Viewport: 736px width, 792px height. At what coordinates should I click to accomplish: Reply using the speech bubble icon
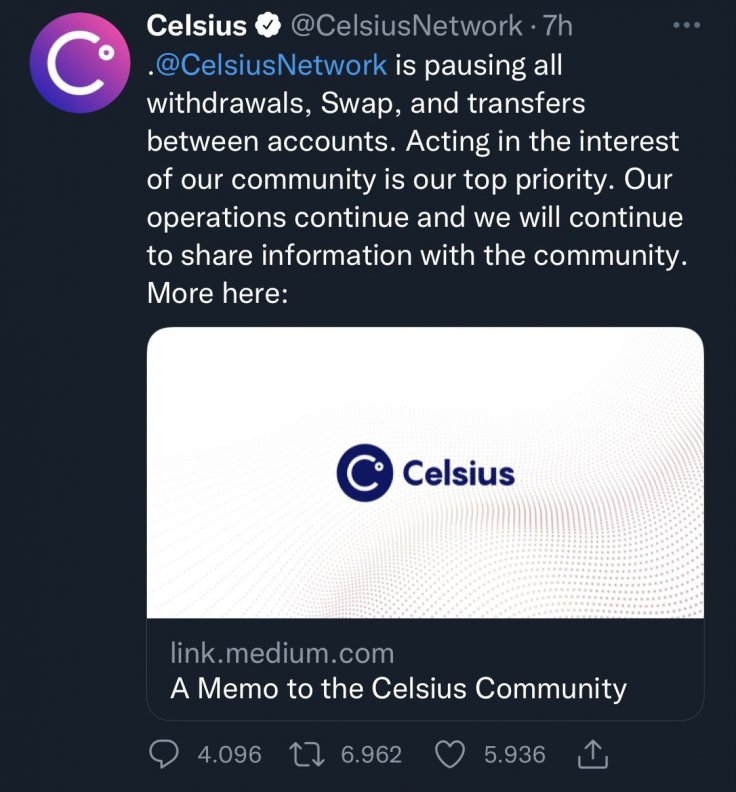pyautogui.click(x=165, y=755)
